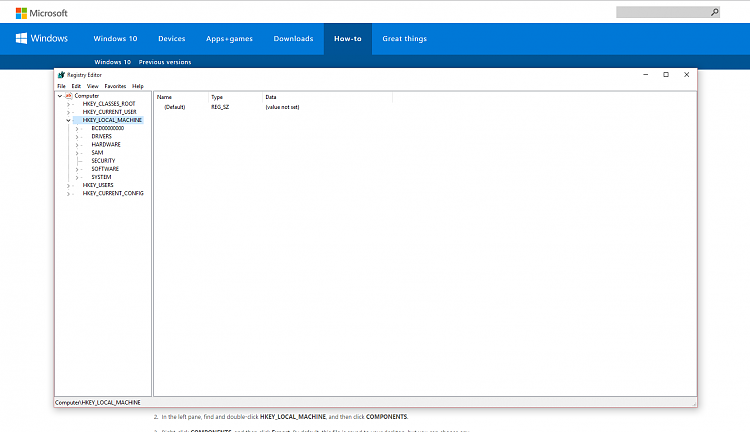Select the HKEY_CURRENT_USER key

110,112
